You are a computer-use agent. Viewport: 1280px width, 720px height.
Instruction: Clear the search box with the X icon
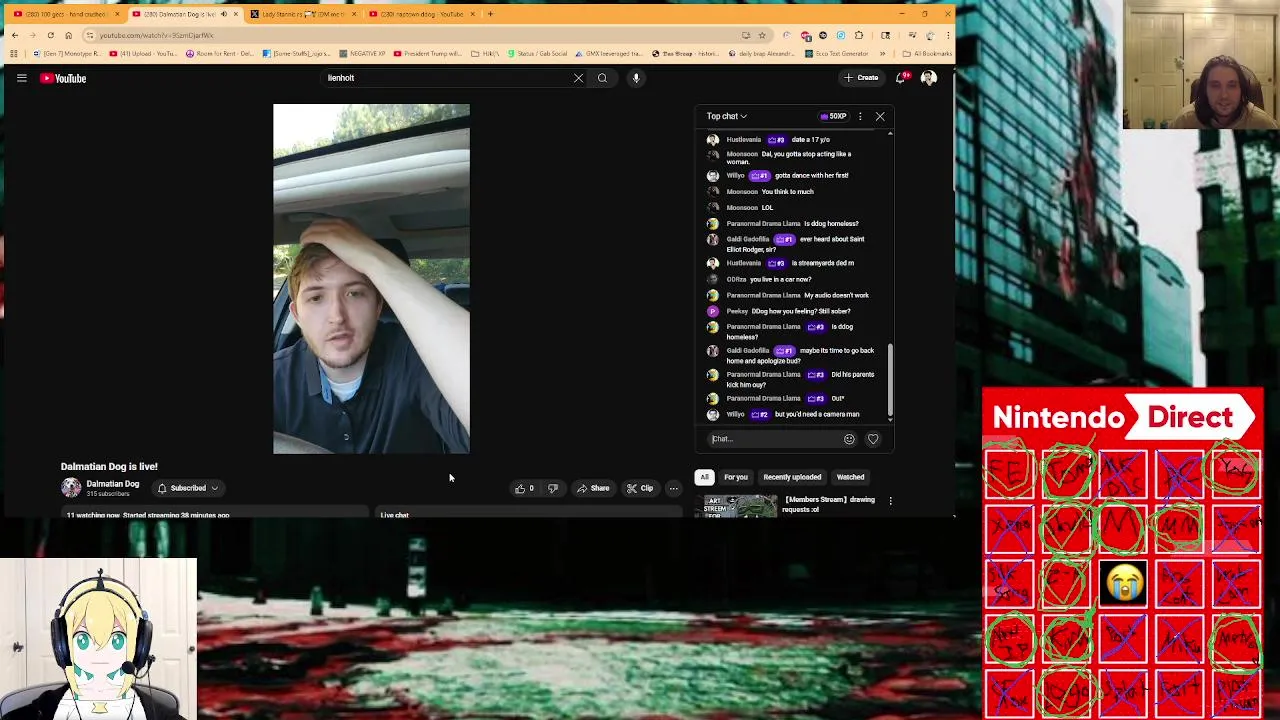[578, 78]
